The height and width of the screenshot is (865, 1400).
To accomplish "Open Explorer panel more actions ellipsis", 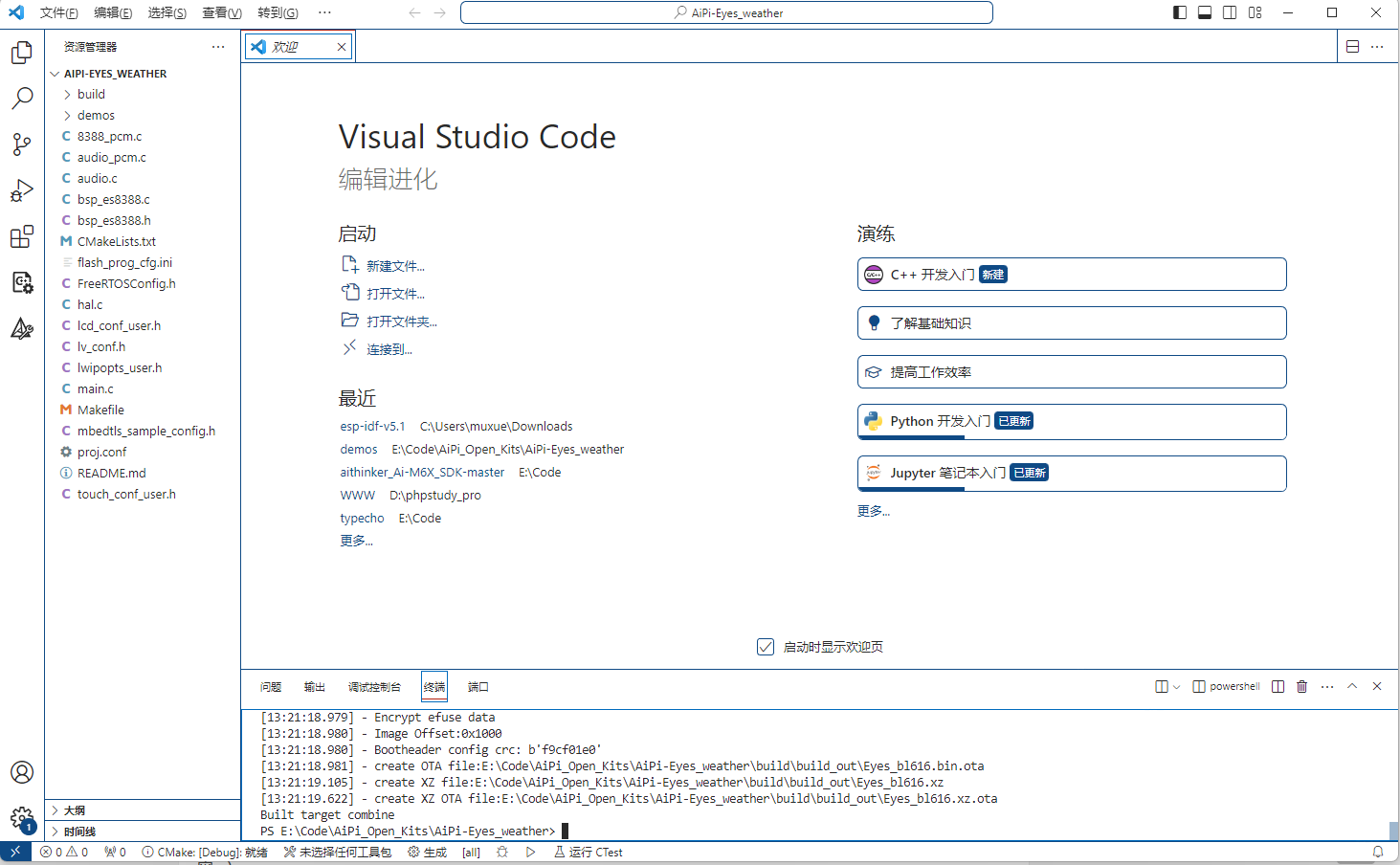I will pyautogui.click(x=218, y=46).
